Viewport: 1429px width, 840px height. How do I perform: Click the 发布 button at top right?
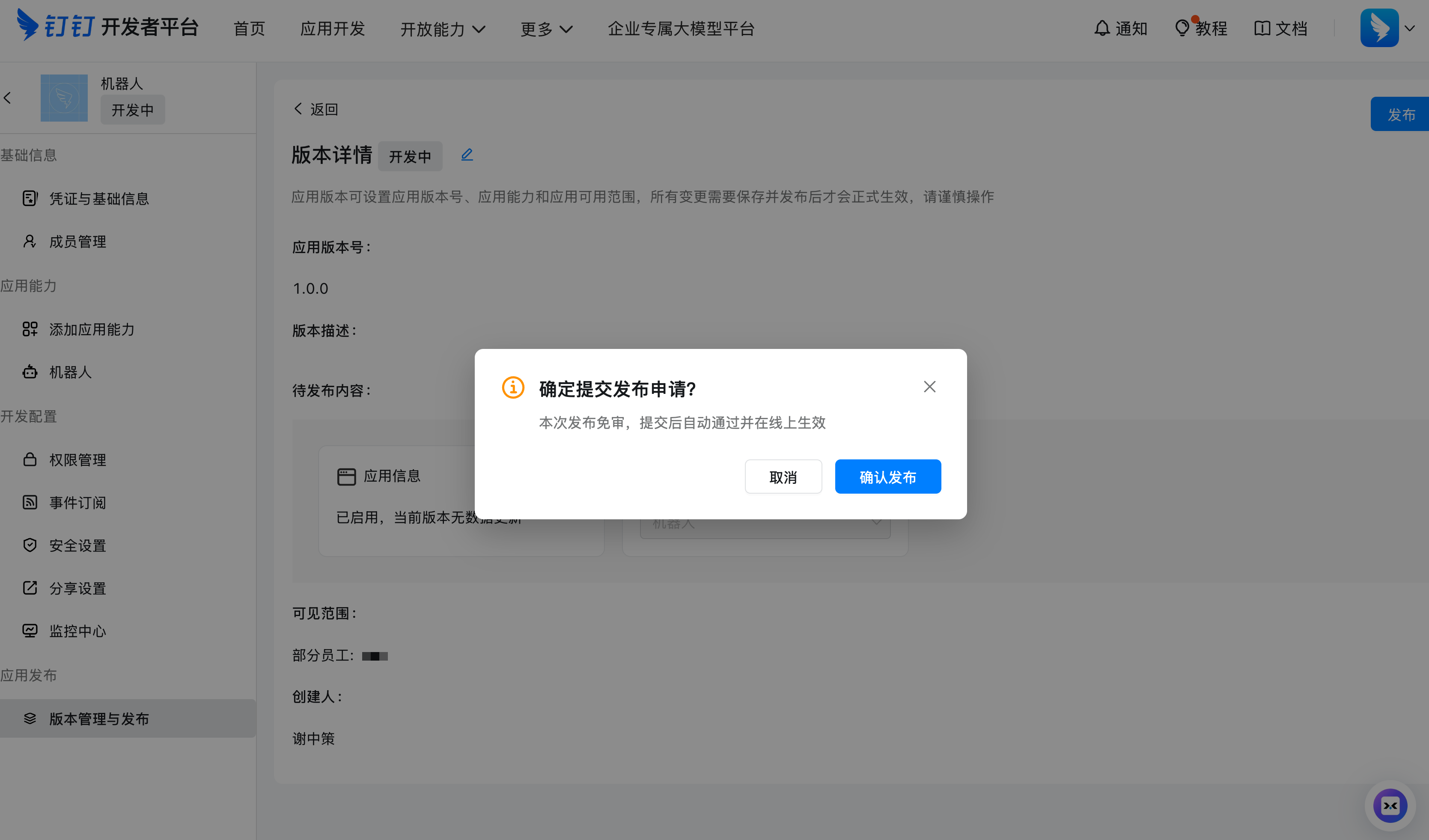click(x=1400, y=114)
